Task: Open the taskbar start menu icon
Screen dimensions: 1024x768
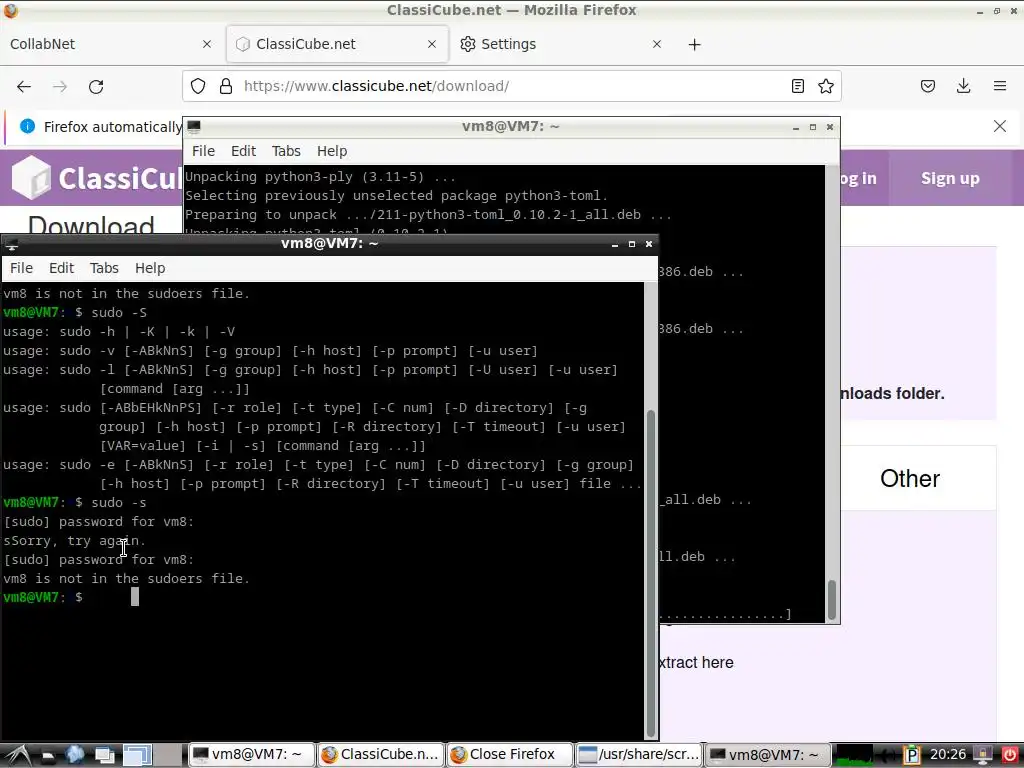Action: pyautogui.click(x=17, y=755)
